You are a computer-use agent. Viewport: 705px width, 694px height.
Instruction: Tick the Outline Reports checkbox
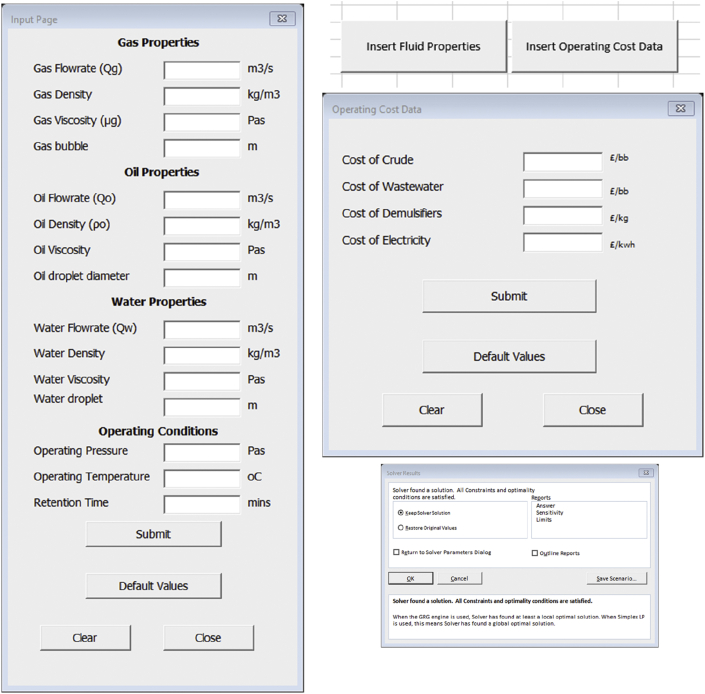[535, 553]
